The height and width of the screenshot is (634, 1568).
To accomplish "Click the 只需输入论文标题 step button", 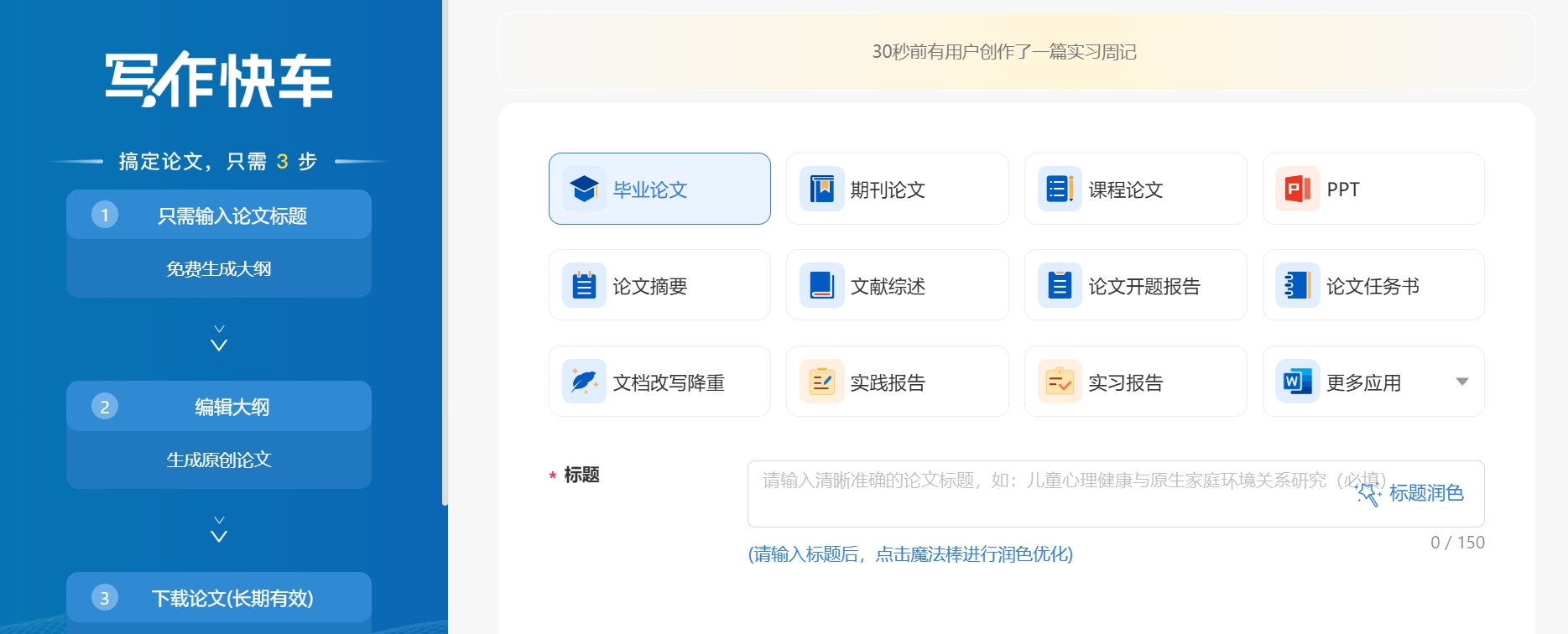I will 219,216.
